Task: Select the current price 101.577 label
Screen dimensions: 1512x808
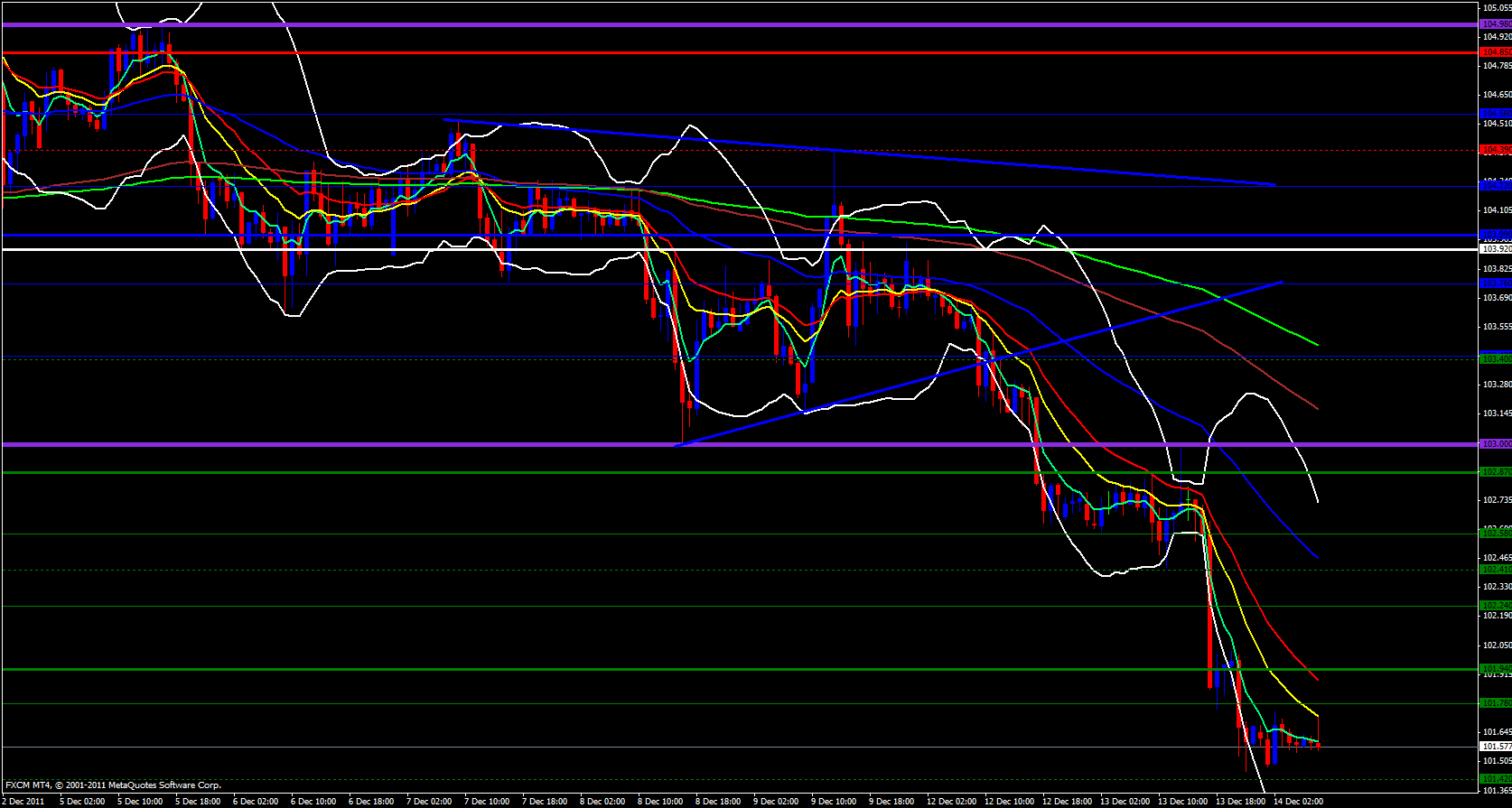Action: [x=1496, y=747]
